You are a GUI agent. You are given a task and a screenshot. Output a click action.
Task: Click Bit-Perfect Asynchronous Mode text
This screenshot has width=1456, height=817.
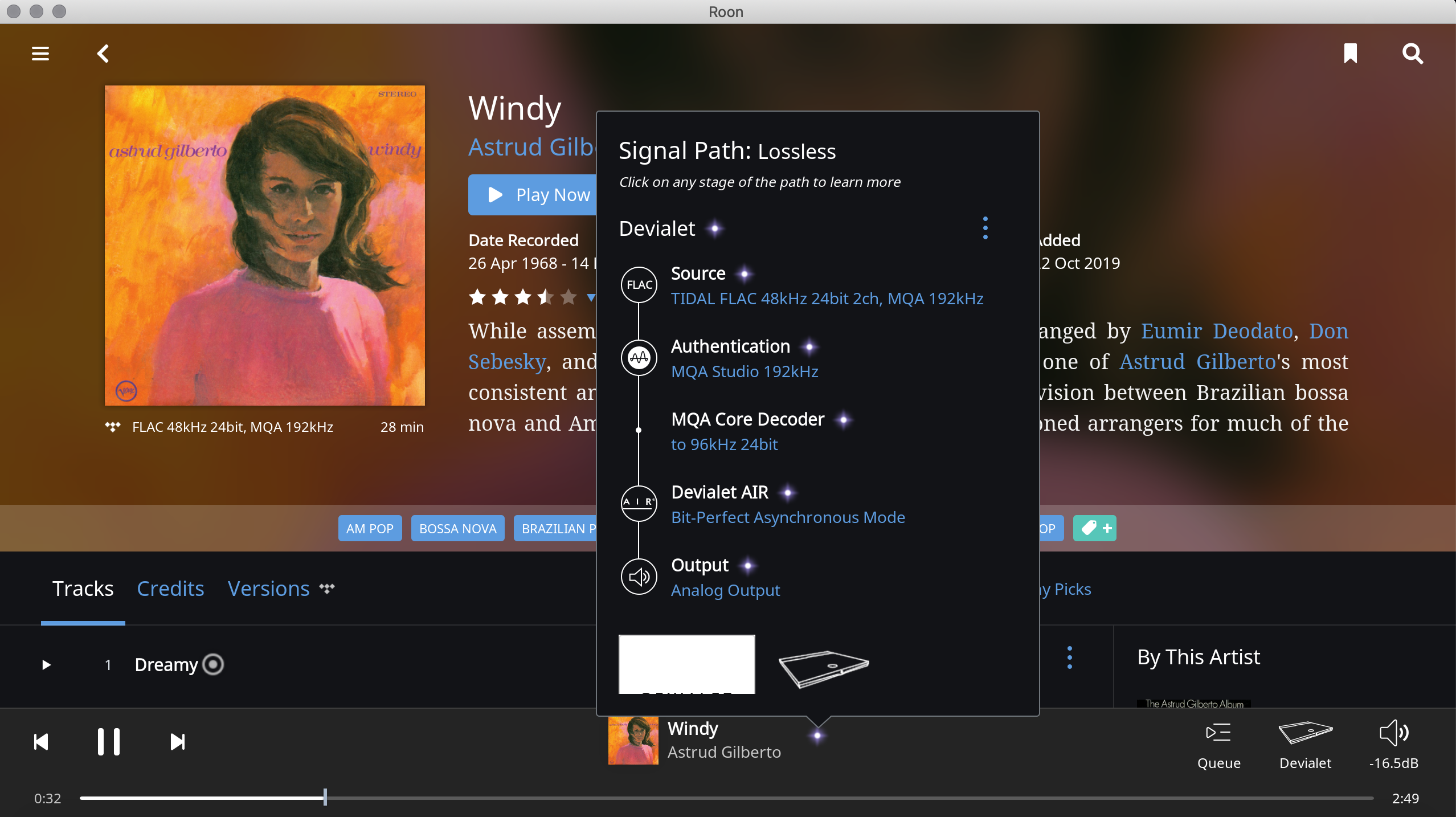[x=788, y=517]
